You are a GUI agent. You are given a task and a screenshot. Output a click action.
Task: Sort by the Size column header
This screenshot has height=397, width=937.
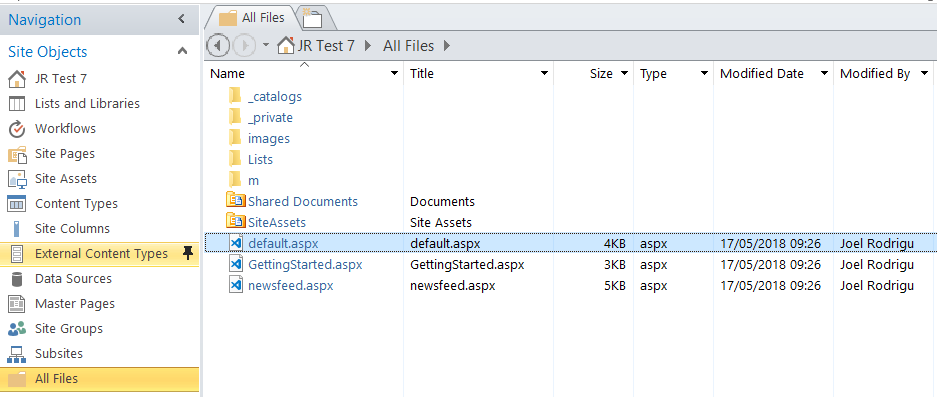601,74
